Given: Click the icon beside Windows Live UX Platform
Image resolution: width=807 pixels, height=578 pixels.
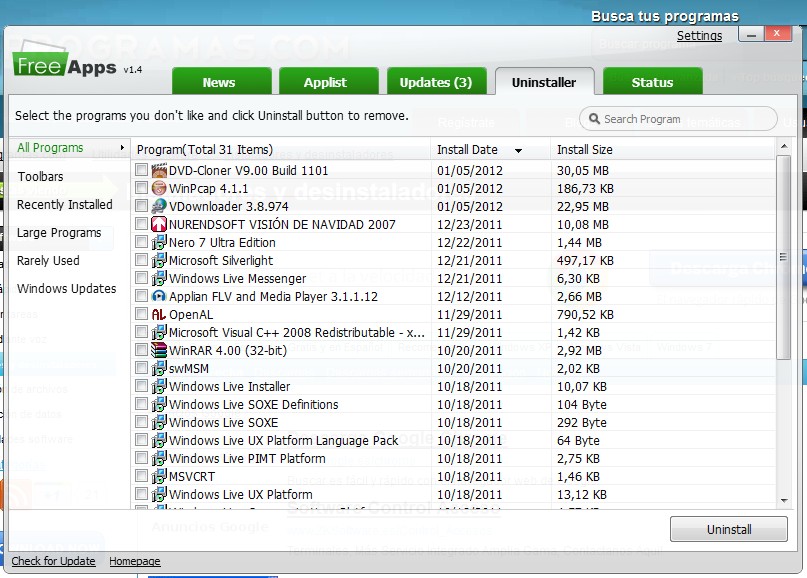Looking at the screenshot, I should [x=159, y=495].
